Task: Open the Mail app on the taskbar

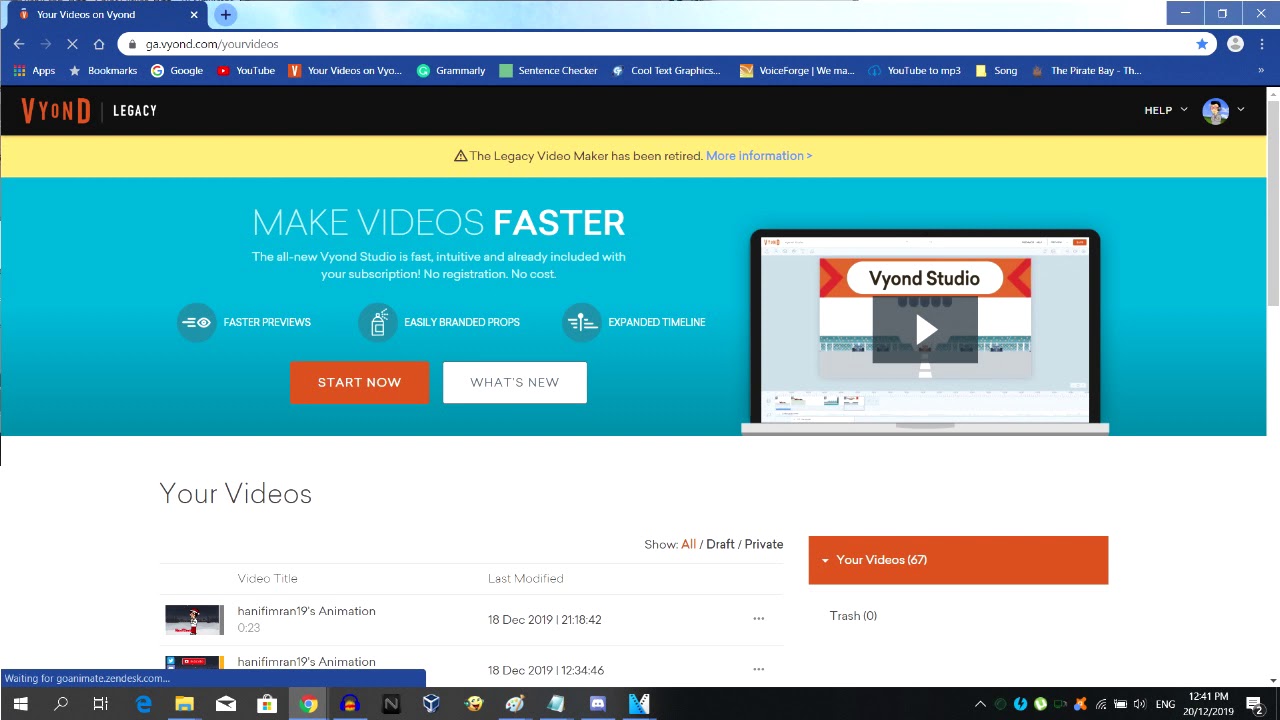Action: pyautogui.click(x=226, y=704)
